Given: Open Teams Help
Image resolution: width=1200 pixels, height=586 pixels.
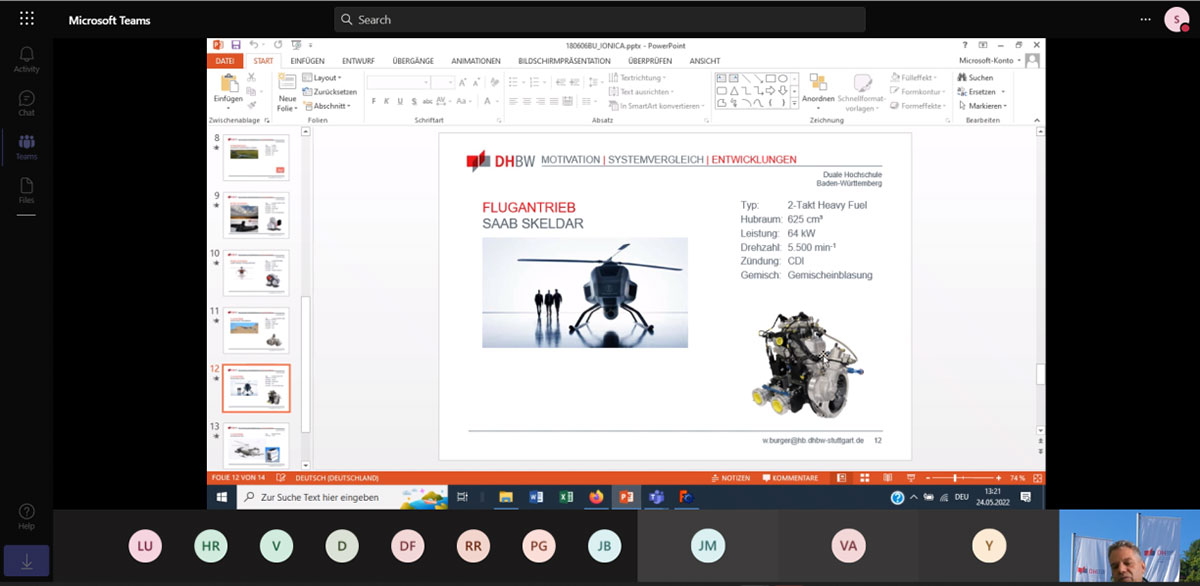Looking at the screenshot, I should (x=27, y=517).
